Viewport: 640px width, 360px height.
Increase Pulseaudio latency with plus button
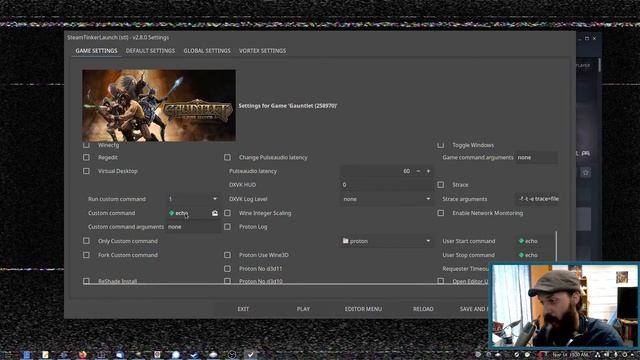pyautogui.click(x=428, y=171)
